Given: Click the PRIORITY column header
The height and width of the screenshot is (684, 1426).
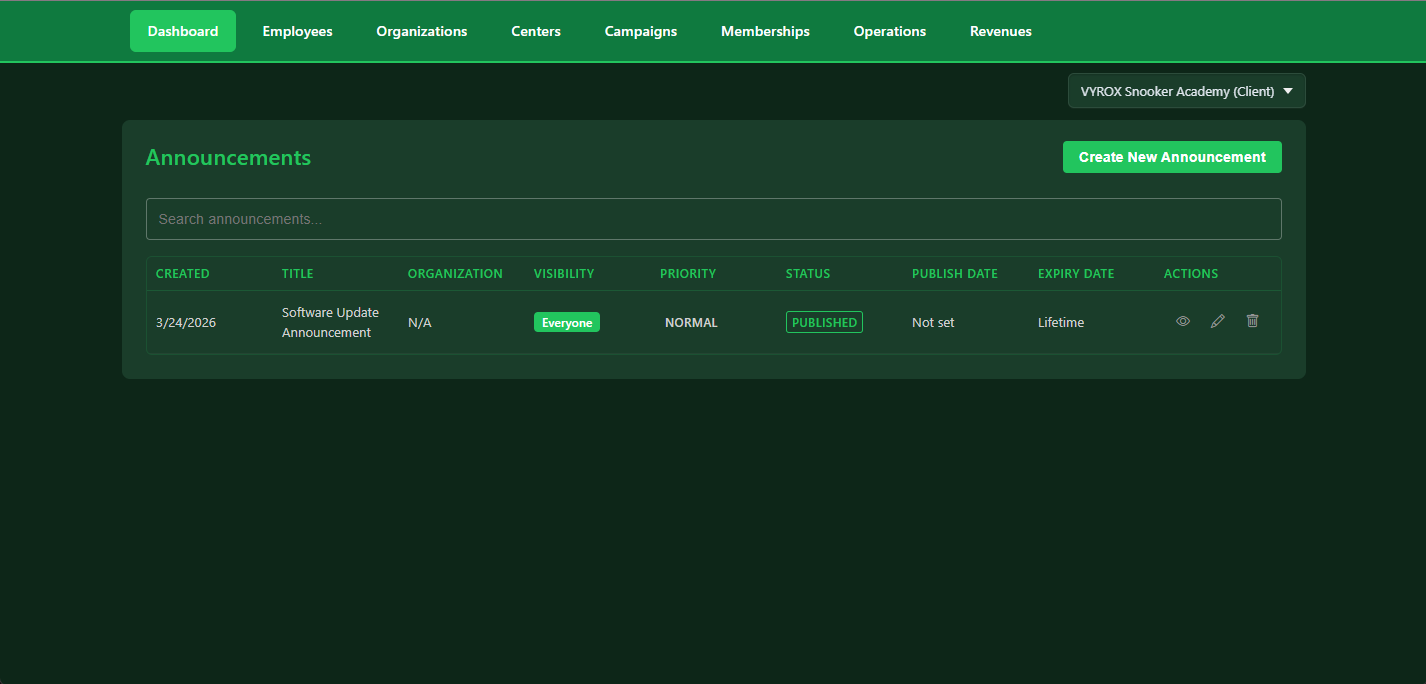Looking at the screenshot, I should pyautogui.click(x=688, y=273).
